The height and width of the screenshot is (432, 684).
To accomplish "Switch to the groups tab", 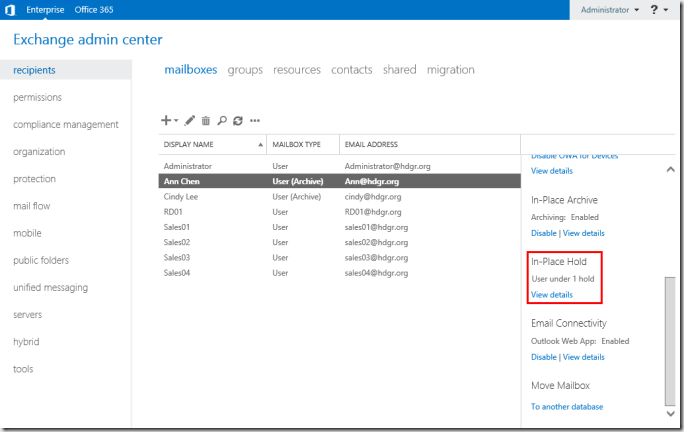I will (245, 70).
